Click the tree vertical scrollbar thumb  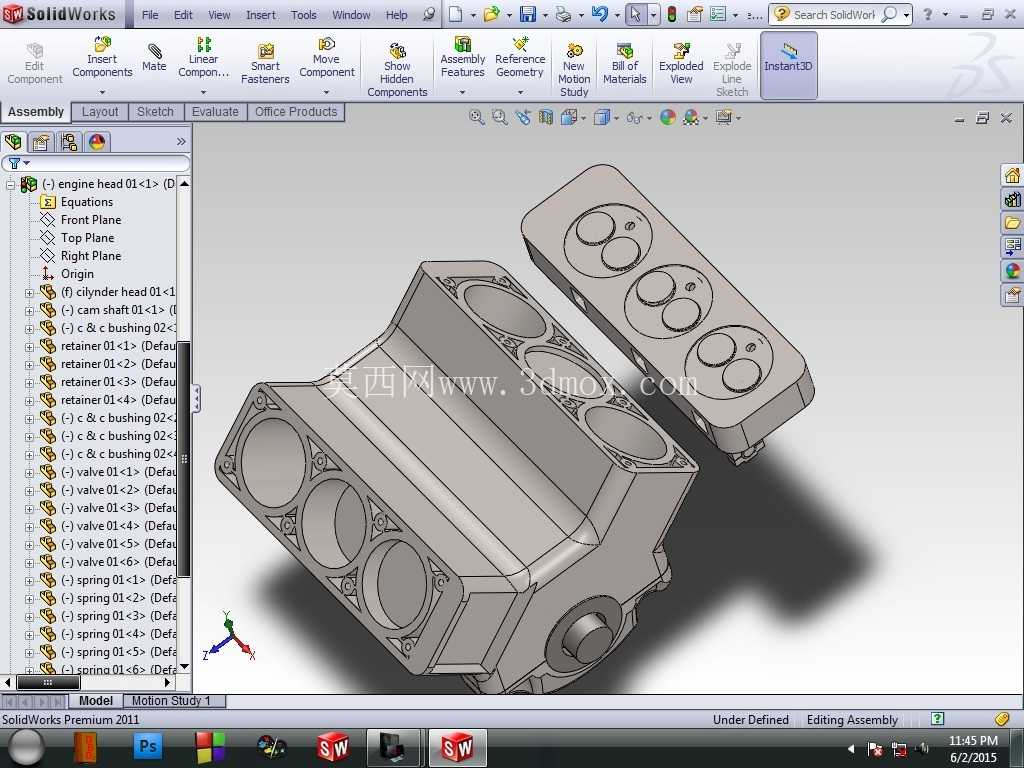tap(184, 459)
